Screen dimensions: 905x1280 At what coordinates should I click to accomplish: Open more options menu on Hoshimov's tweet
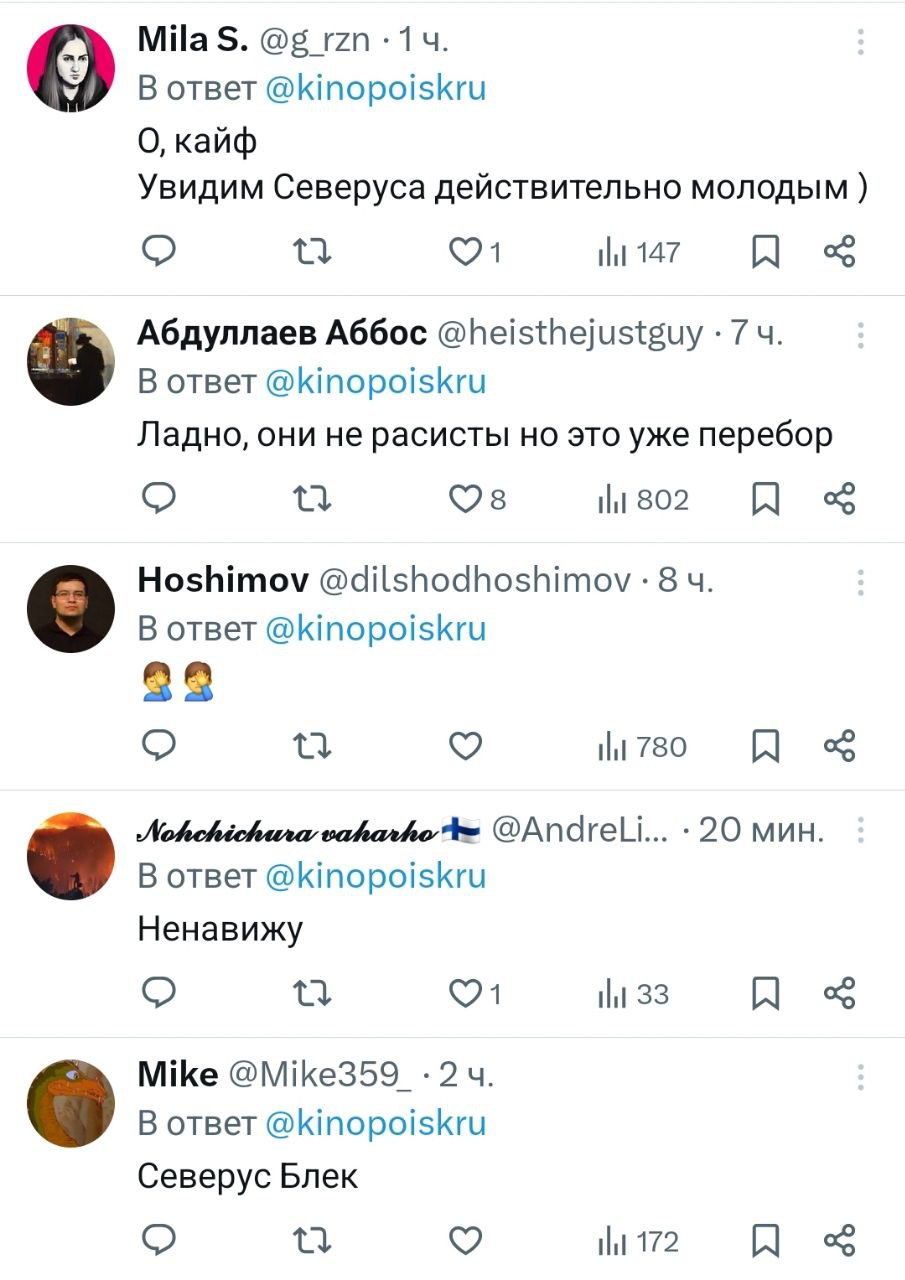(x=861, y=583)
